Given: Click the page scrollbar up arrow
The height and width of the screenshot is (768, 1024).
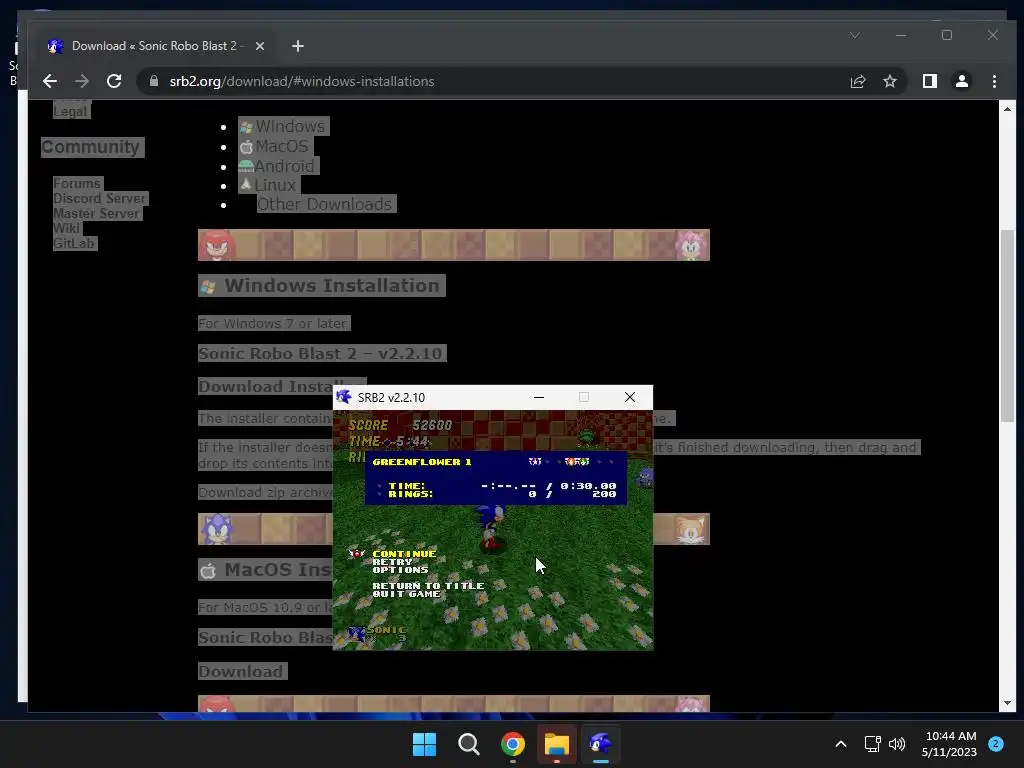Looking at the screenshot, I should 1007,109.
